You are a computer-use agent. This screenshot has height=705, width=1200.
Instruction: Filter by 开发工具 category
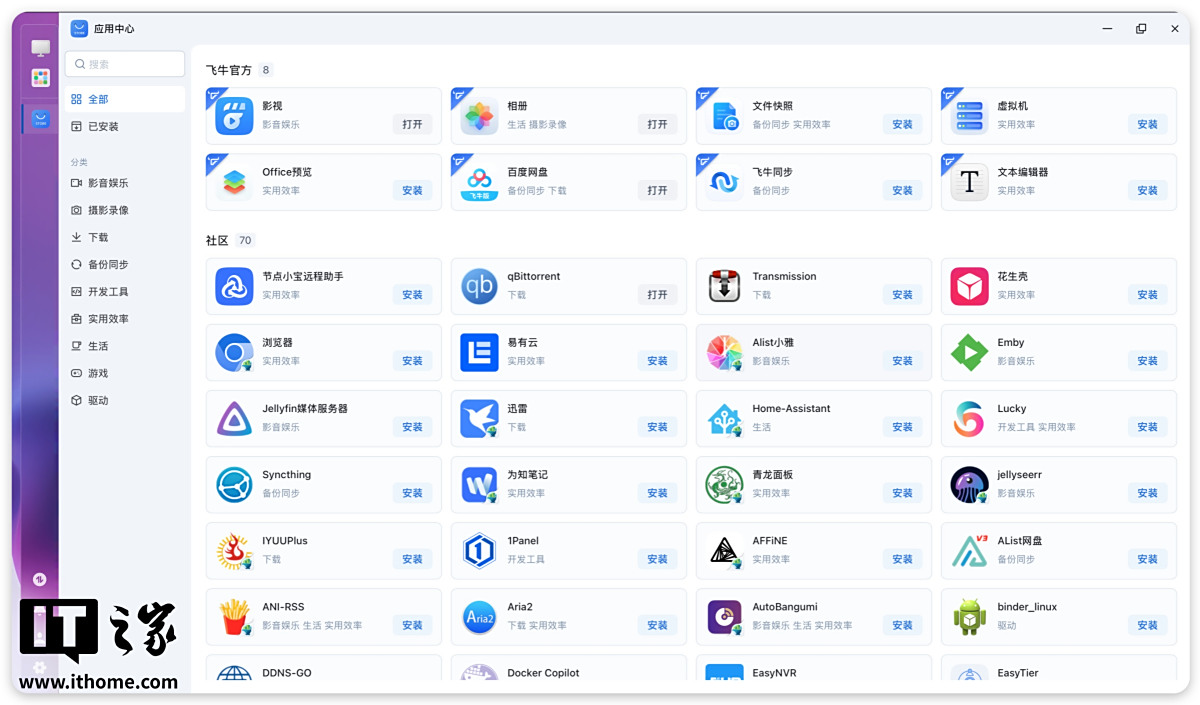[x=108, y=292]
